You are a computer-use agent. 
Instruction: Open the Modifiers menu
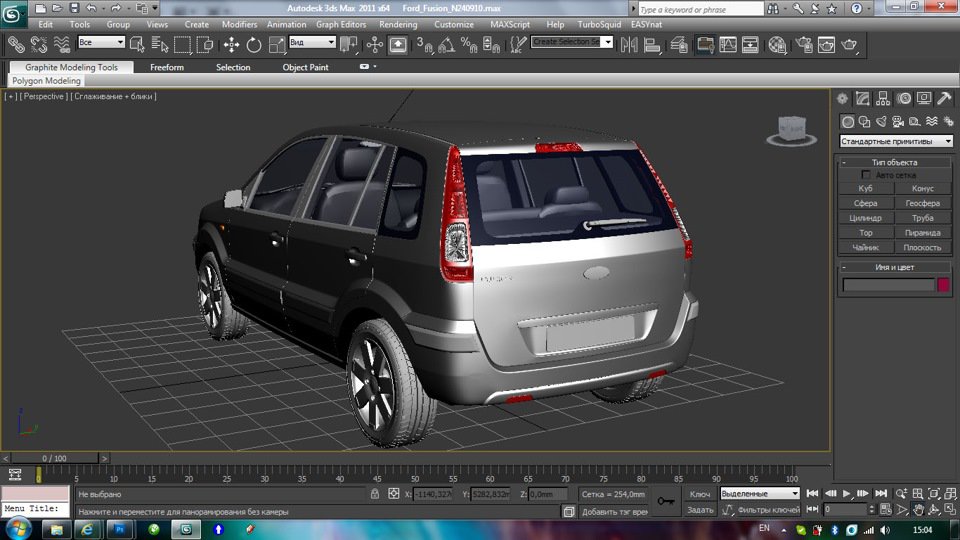coord(239,24)
